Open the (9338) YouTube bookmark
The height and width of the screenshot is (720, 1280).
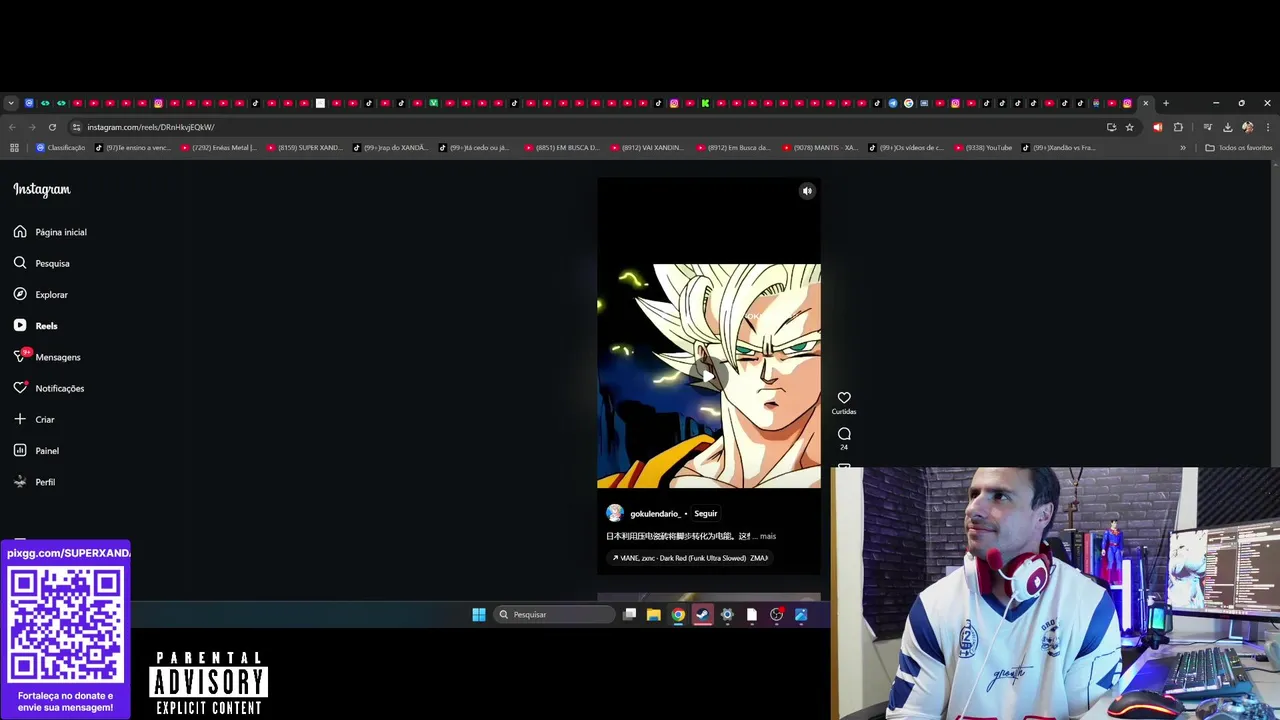point(984,148)
